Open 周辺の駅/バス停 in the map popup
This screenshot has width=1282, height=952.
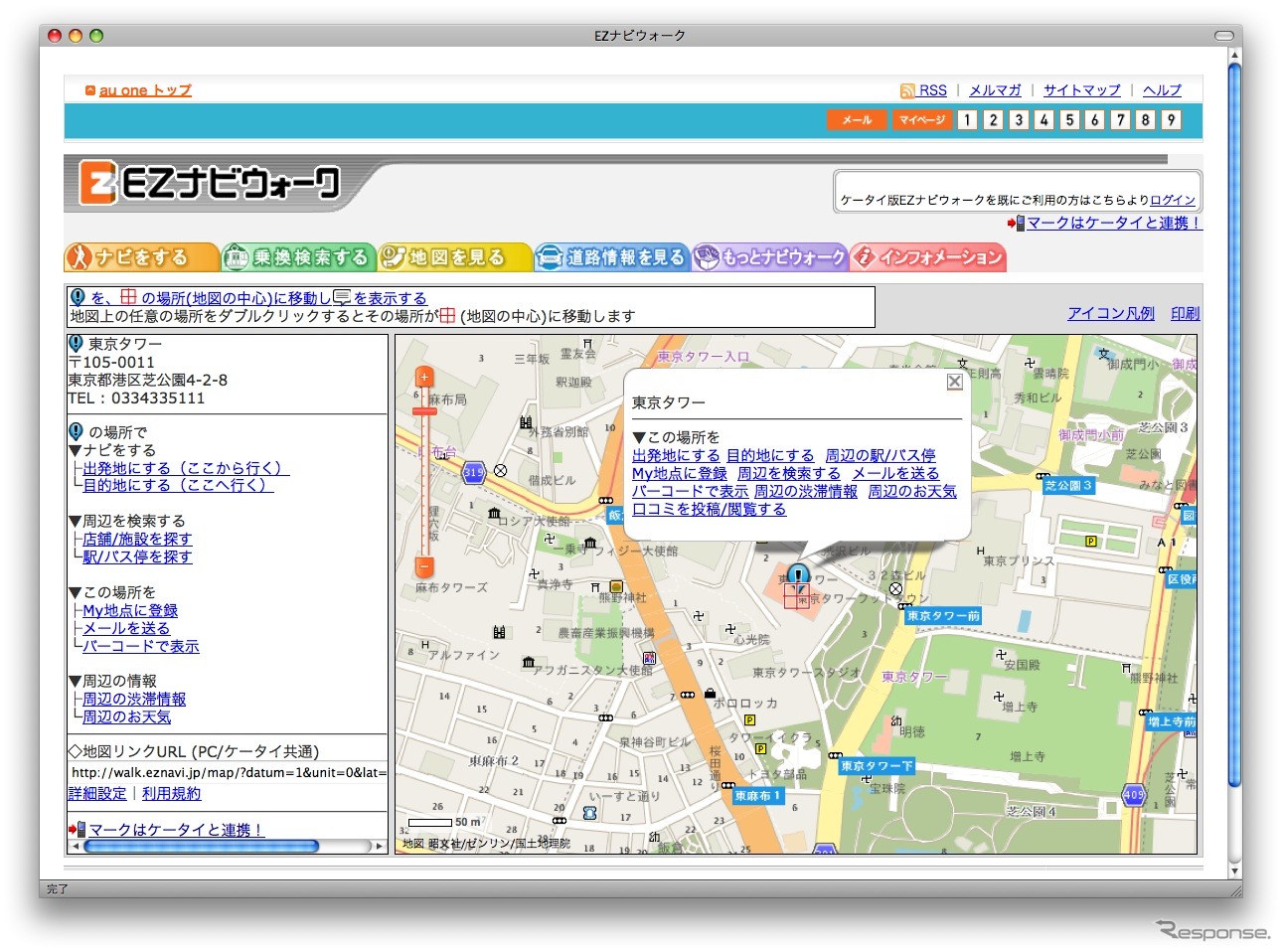coord(881,455)
